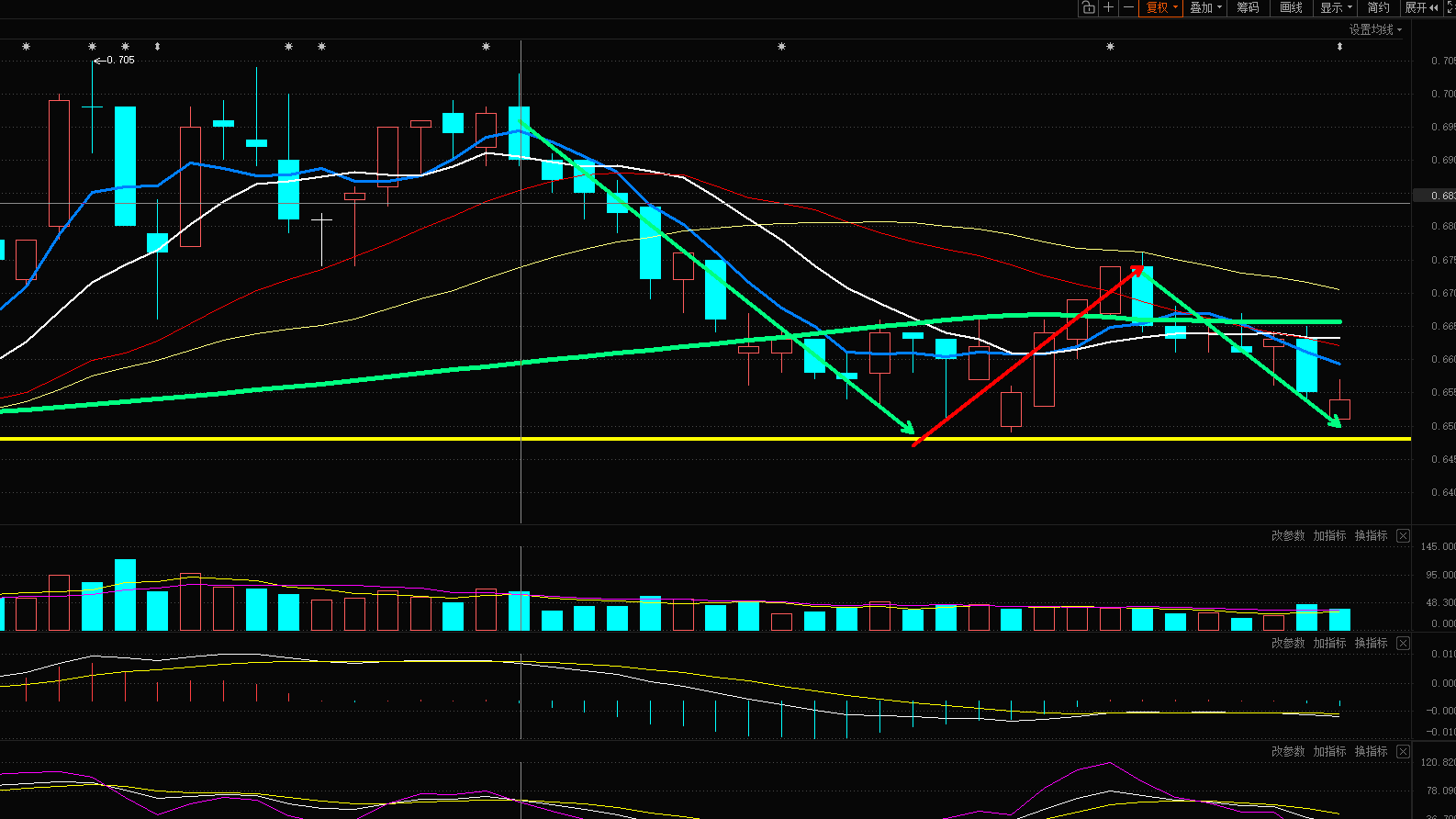
Task: Click 换指标 in the MACD panel
Action: coord(1372,643)
